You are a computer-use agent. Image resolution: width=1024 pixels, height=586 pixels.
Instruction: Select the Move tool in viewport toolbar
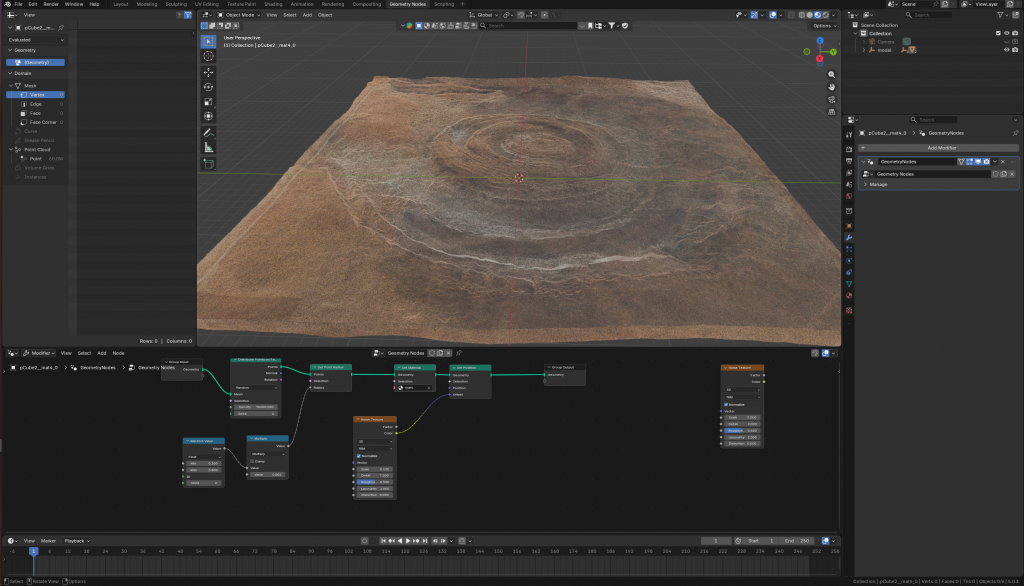click(x=208, y=72)
